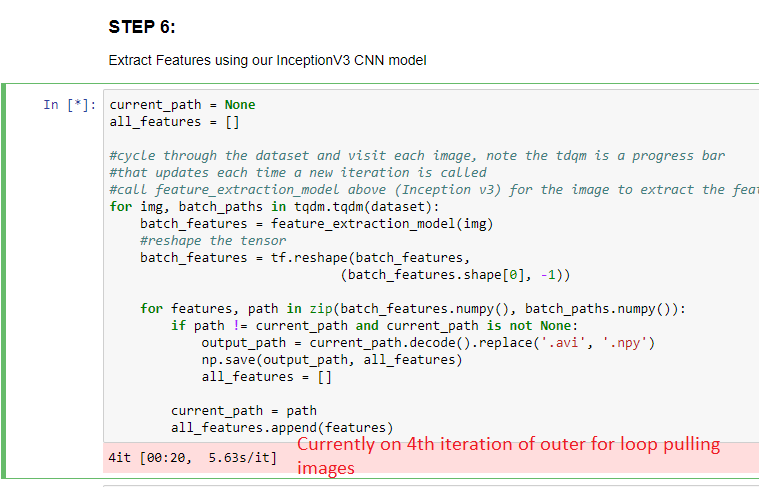759x487 pixels.
Task: Place cursor on all_features = [] first line
Action: tap(174, 122)
